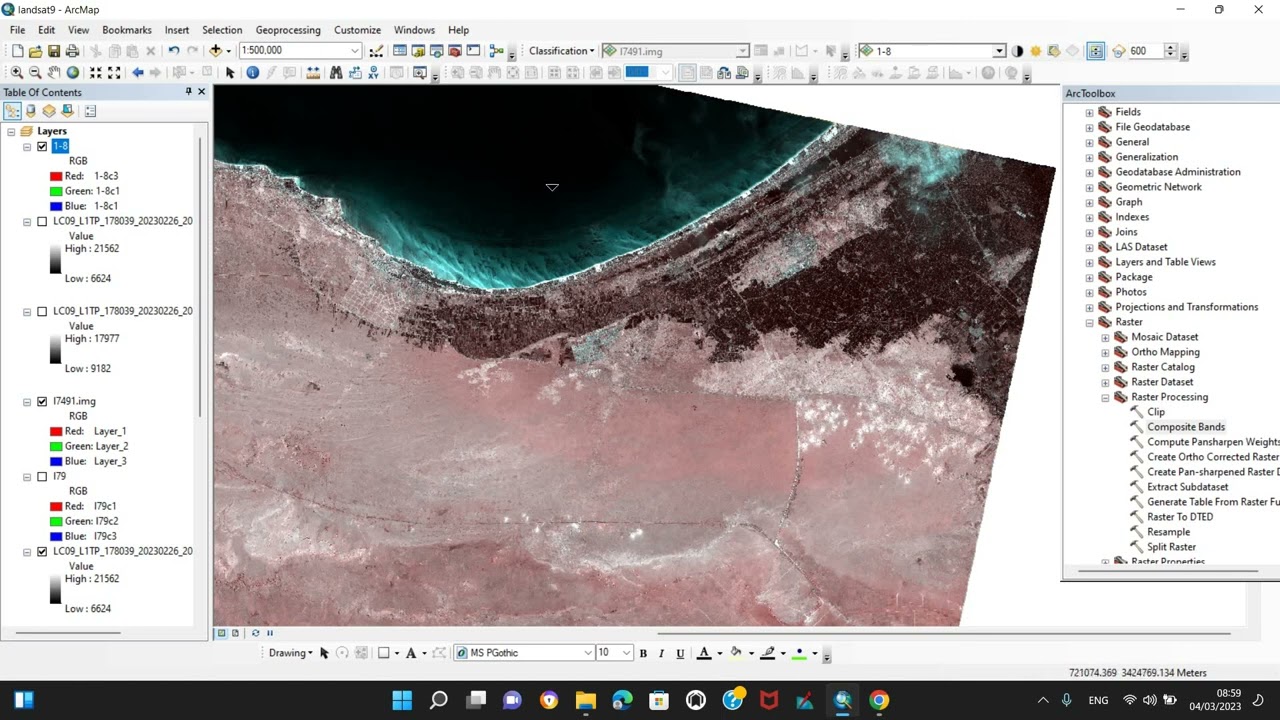Save the map document

[53, 51]
